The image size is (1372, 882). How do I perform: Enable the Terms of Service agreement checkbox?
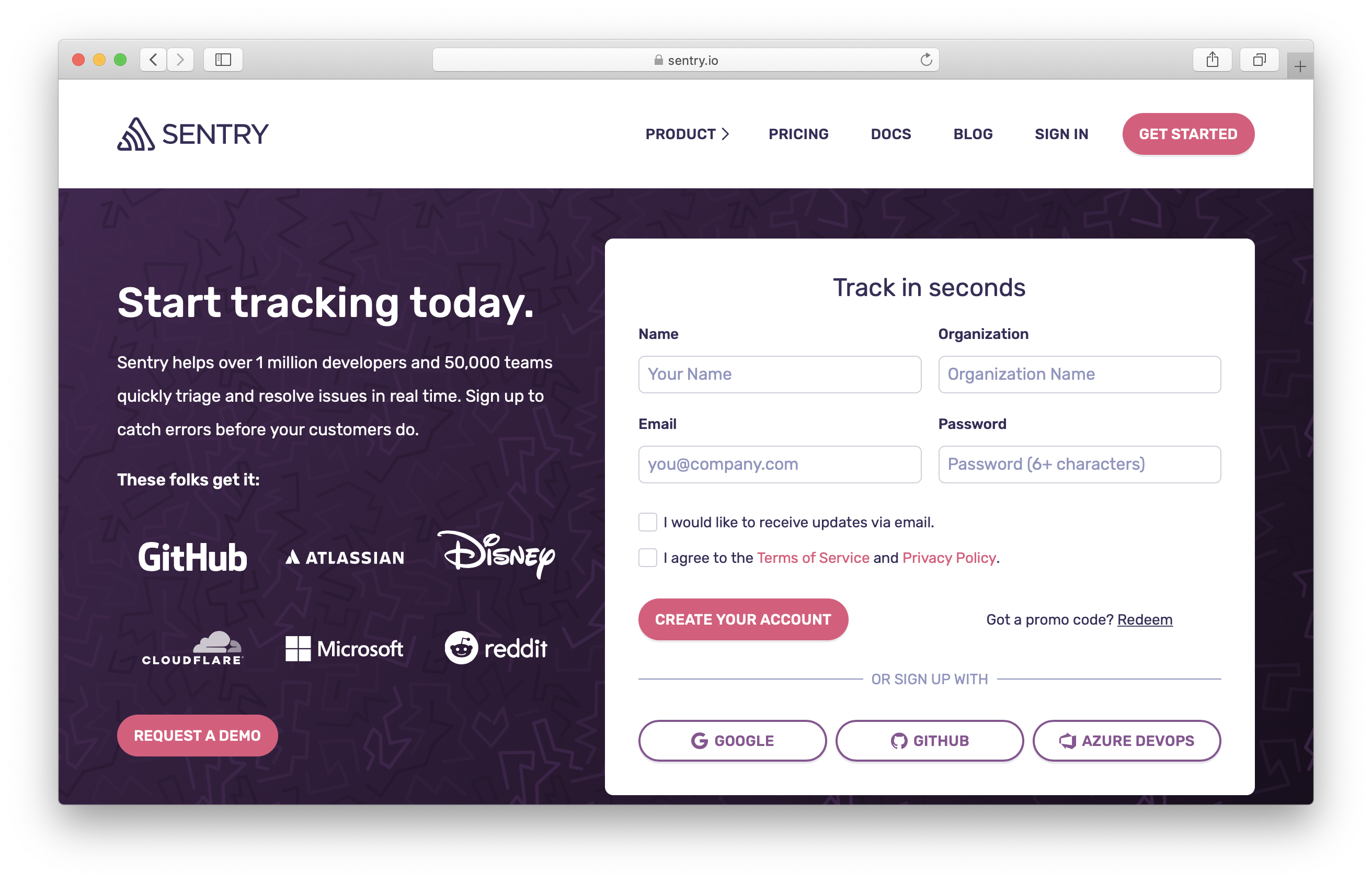pos(648,558)
